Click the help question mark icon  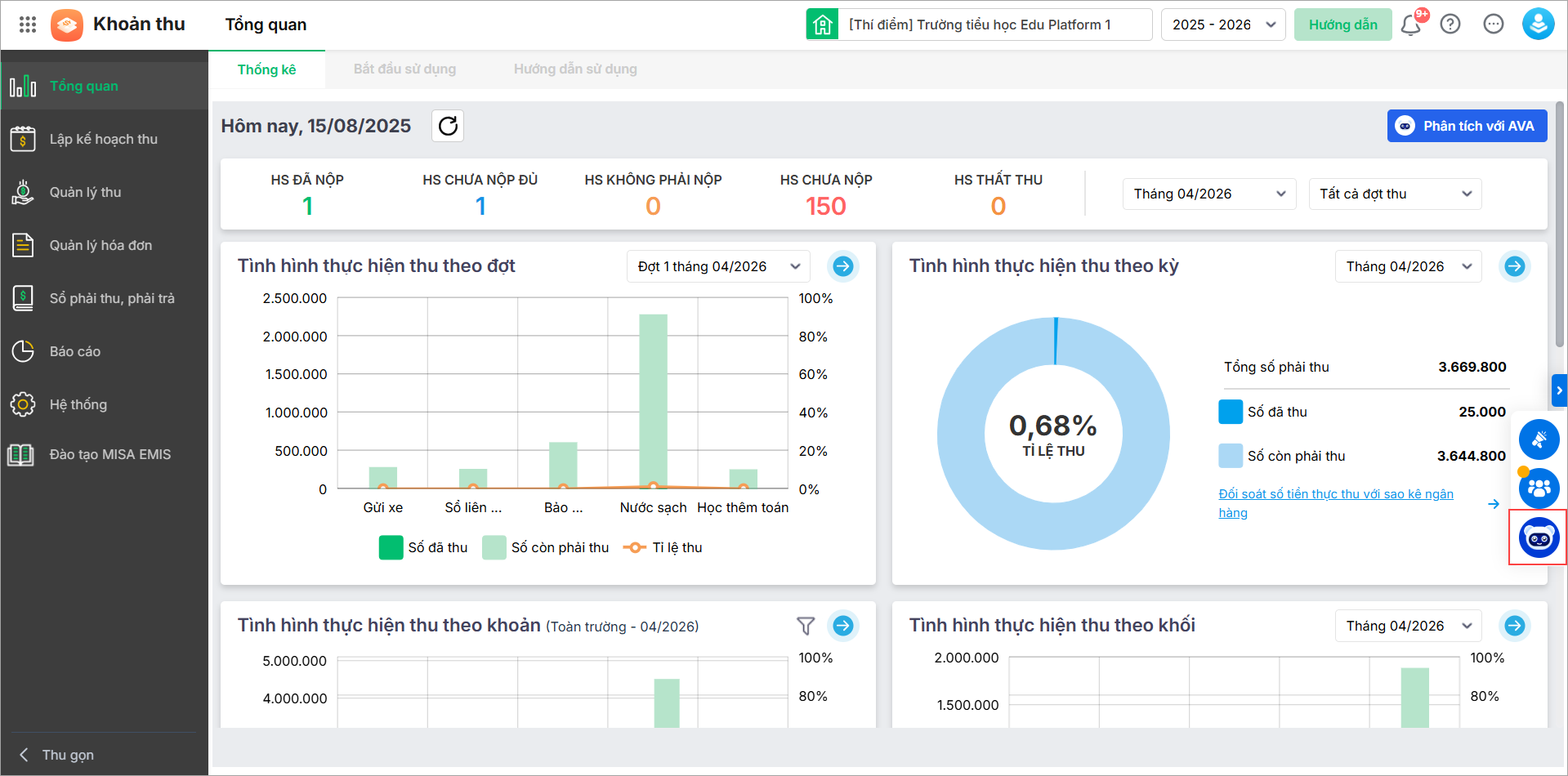(1450, 25)
